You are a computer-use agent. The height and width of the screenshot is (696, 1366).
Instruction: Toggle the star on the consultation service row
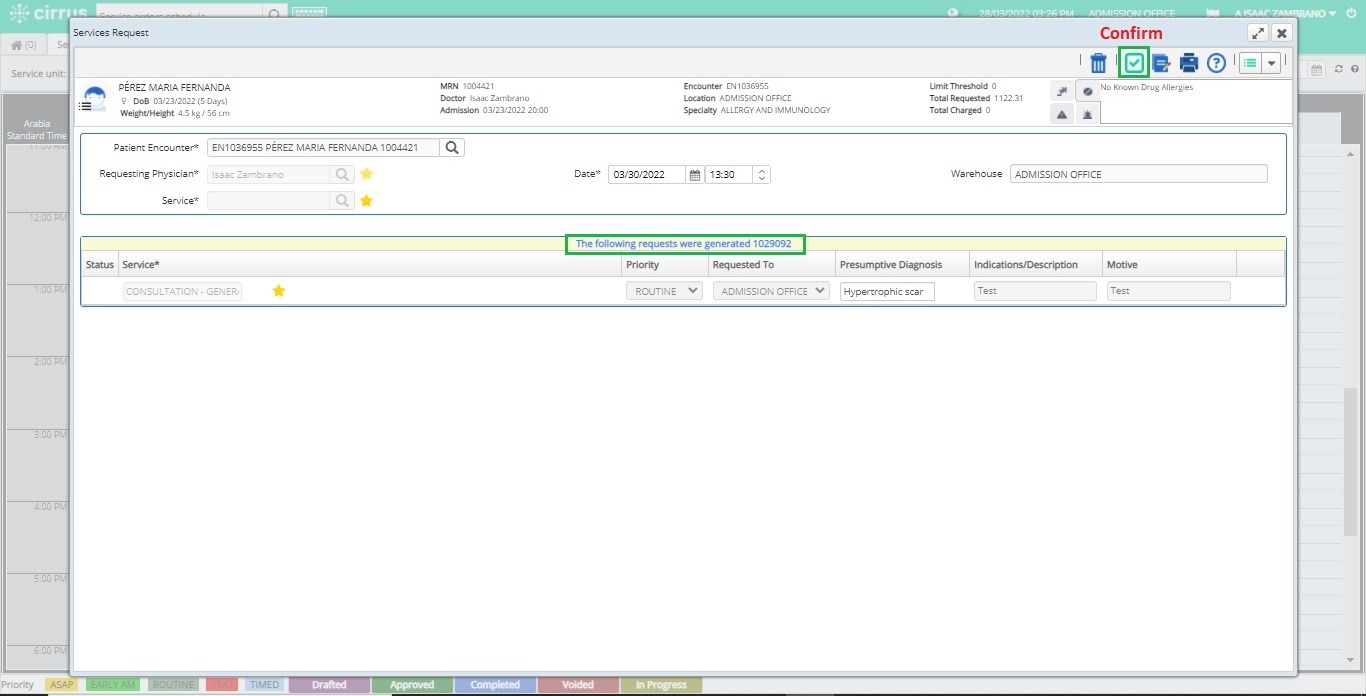point(279,291)
